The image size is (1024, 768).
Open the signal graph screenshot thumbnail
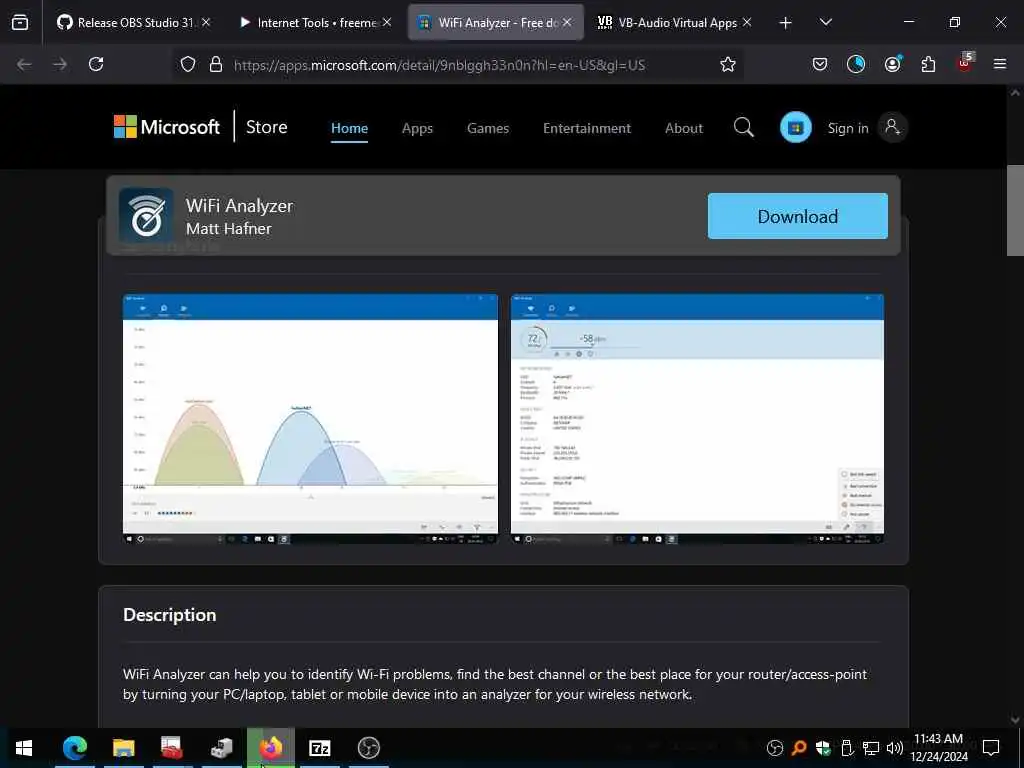coord(310,419)
